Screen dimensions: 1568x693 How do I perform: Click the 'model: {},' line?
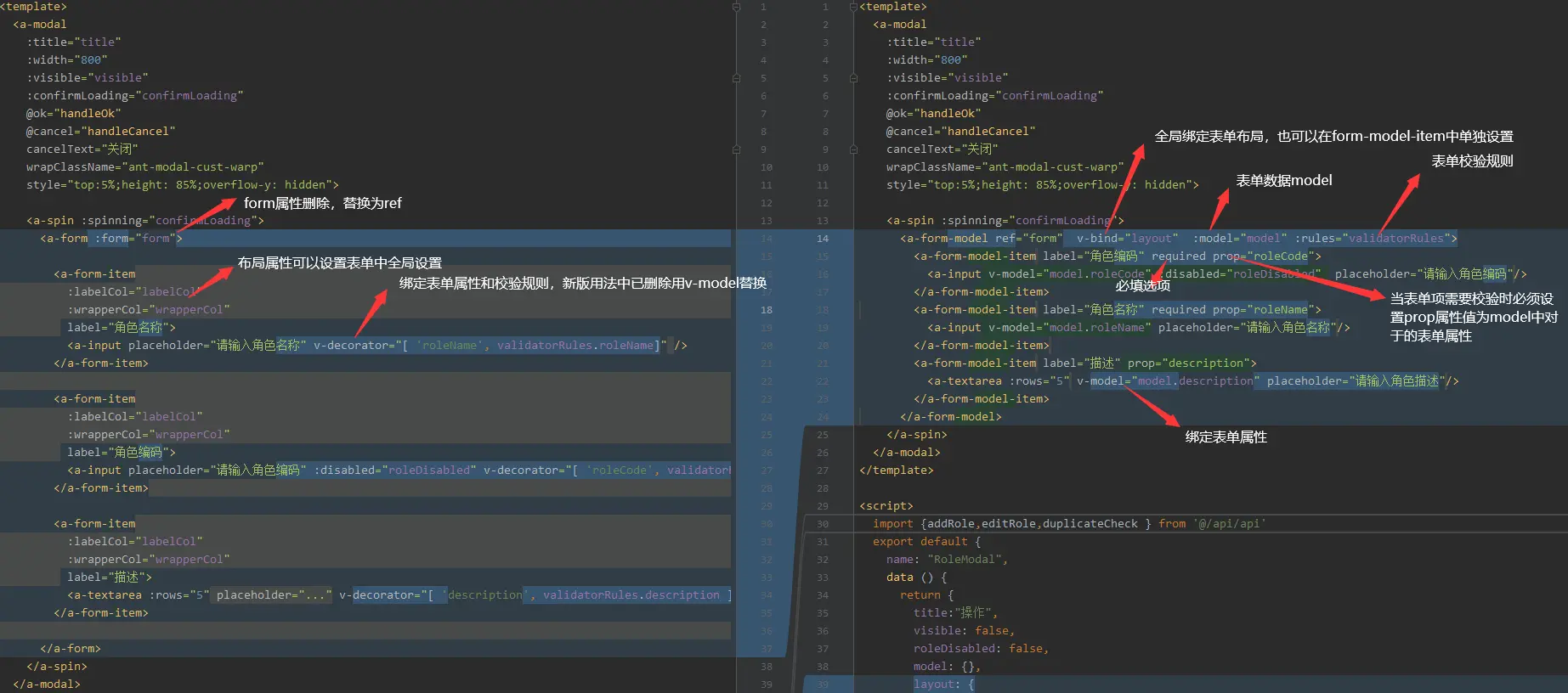coord(948,667)
